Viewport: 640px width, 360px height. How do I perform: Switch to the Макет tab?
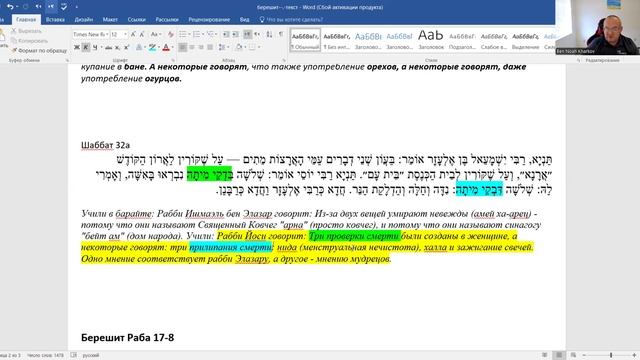110,20
